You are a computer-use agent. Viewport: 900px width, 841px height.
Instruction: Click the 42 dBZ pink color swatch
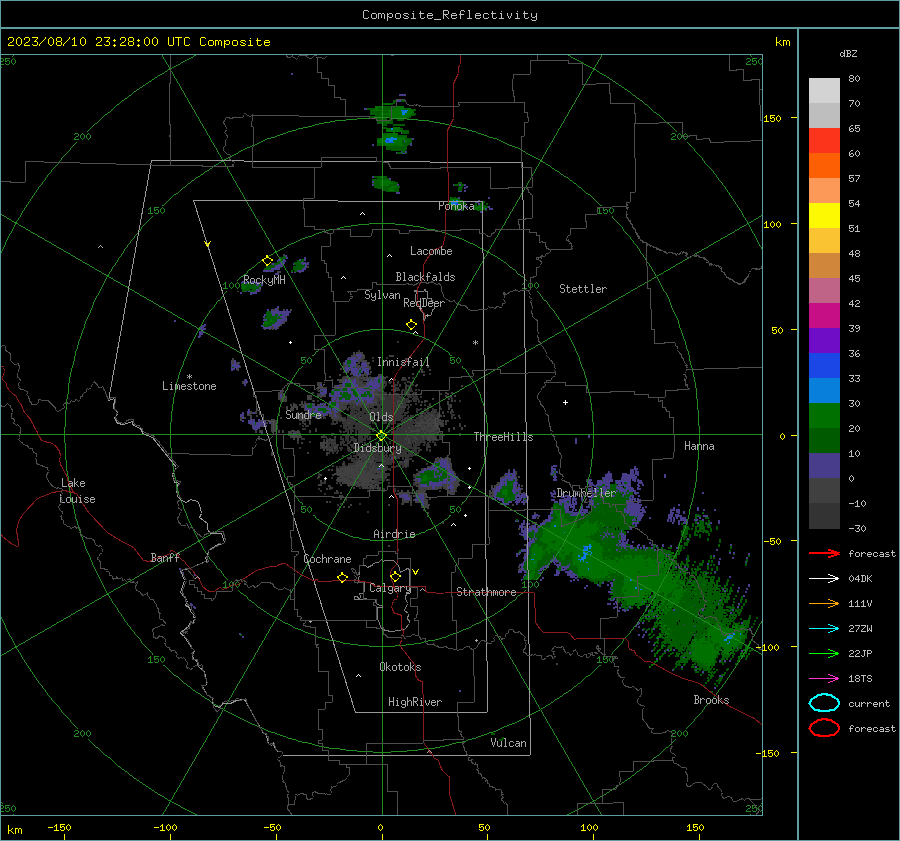coord(824,290)
